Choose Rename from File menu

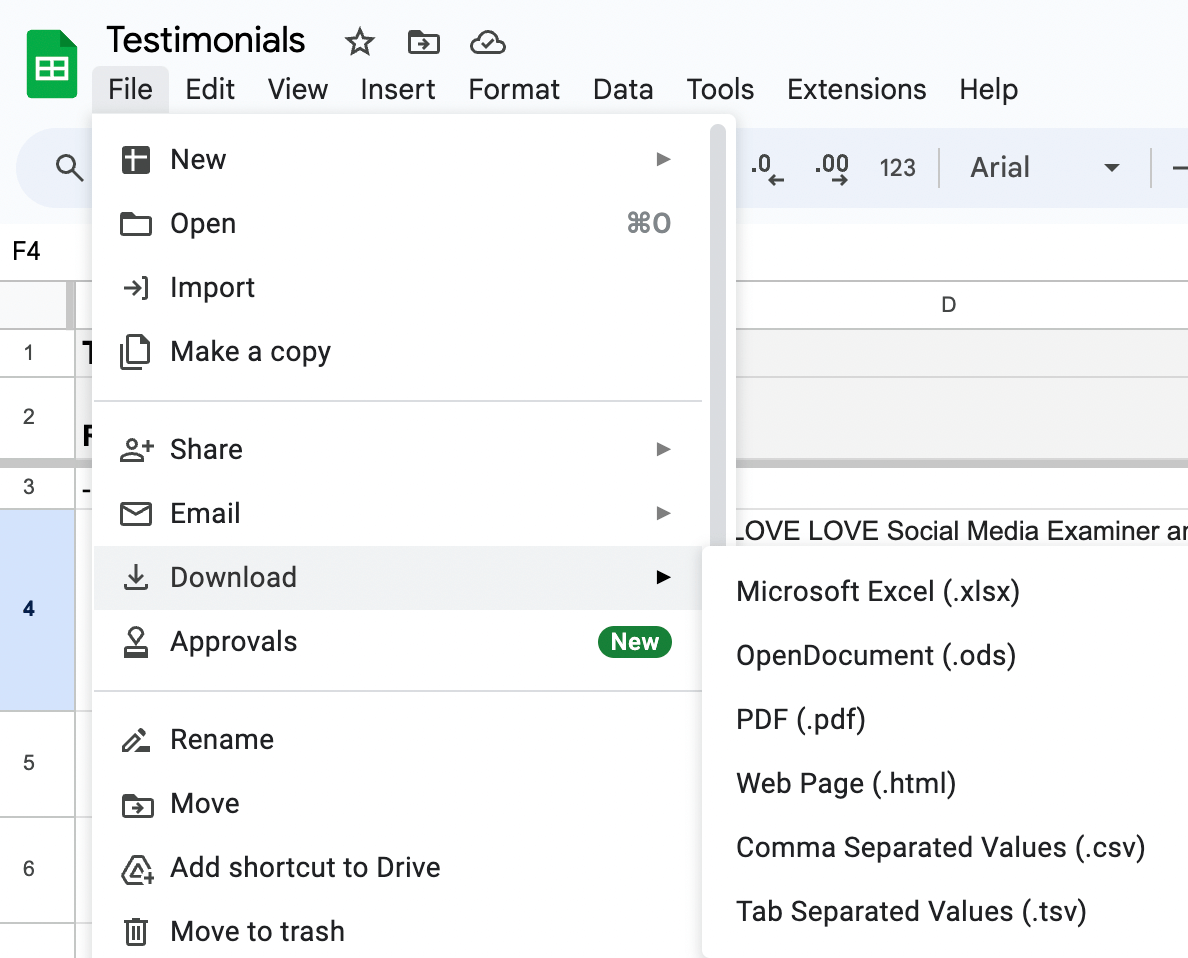398,739
